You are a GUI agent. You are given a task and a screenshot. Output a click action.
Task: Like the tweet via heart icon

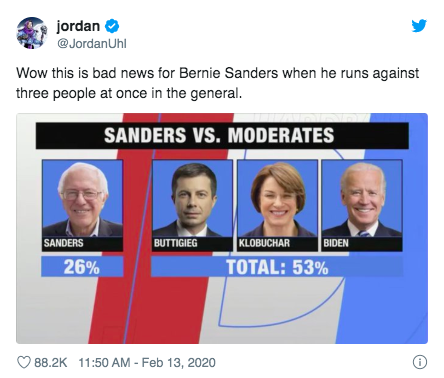24,362
